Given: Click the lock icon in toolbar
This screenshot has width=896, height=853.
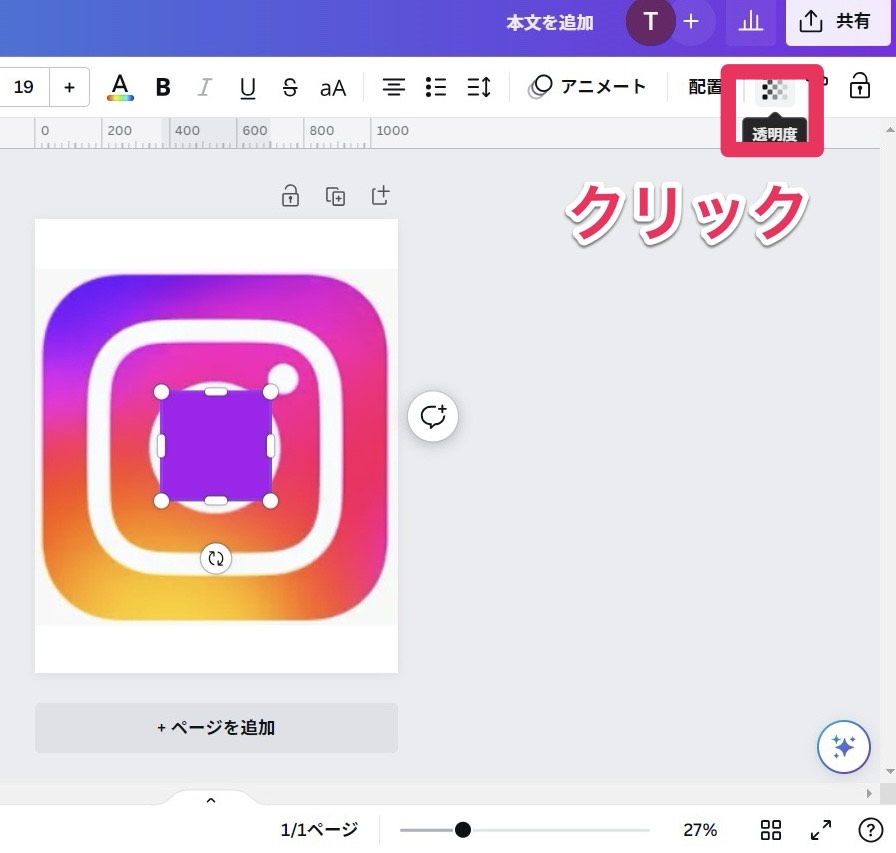Looking at the screenshot, I should tap(859, 86).
